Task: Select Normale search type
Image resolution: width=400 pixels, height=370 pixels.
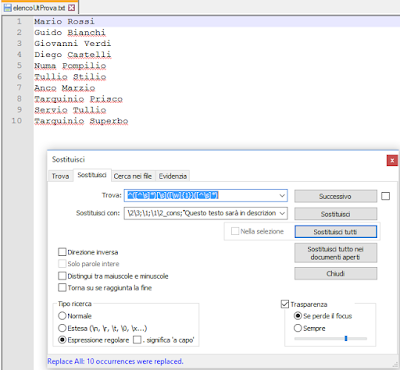Action: point(62,316)
